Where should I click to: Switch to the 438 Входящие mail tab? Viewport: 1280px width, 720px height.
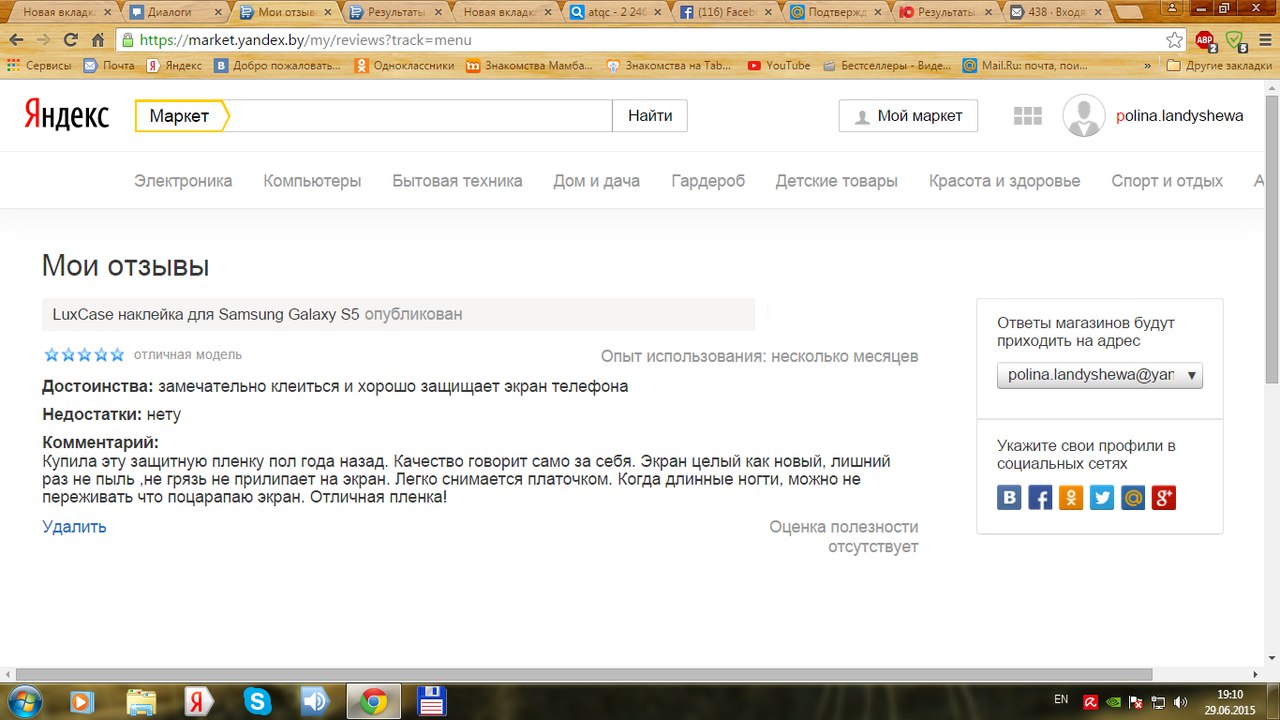1056,12
